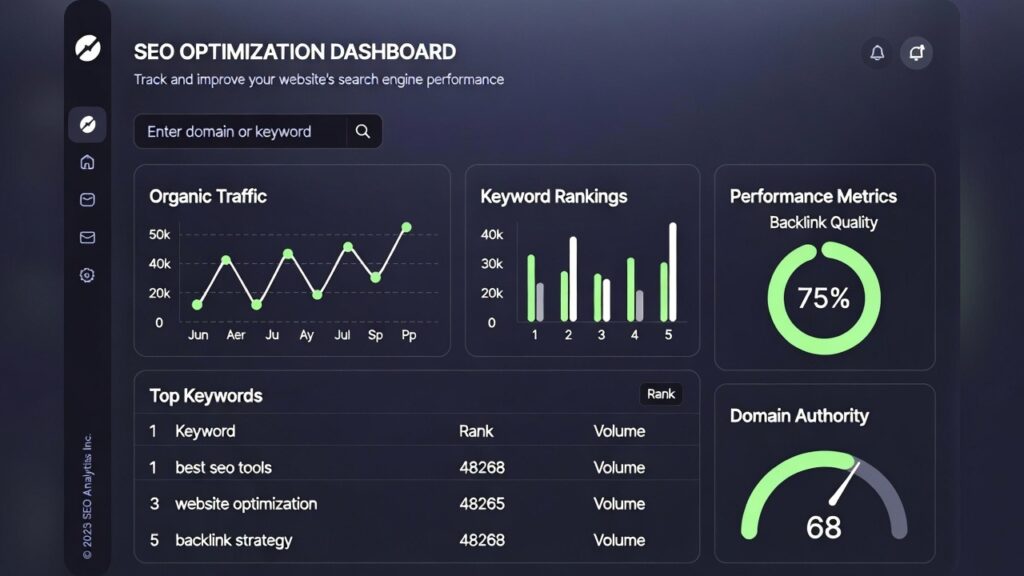1024x576 pixels.
Task: Open the highlighted bell alert icon with badge
Action: pyautogui.click(x=916, y=53)
